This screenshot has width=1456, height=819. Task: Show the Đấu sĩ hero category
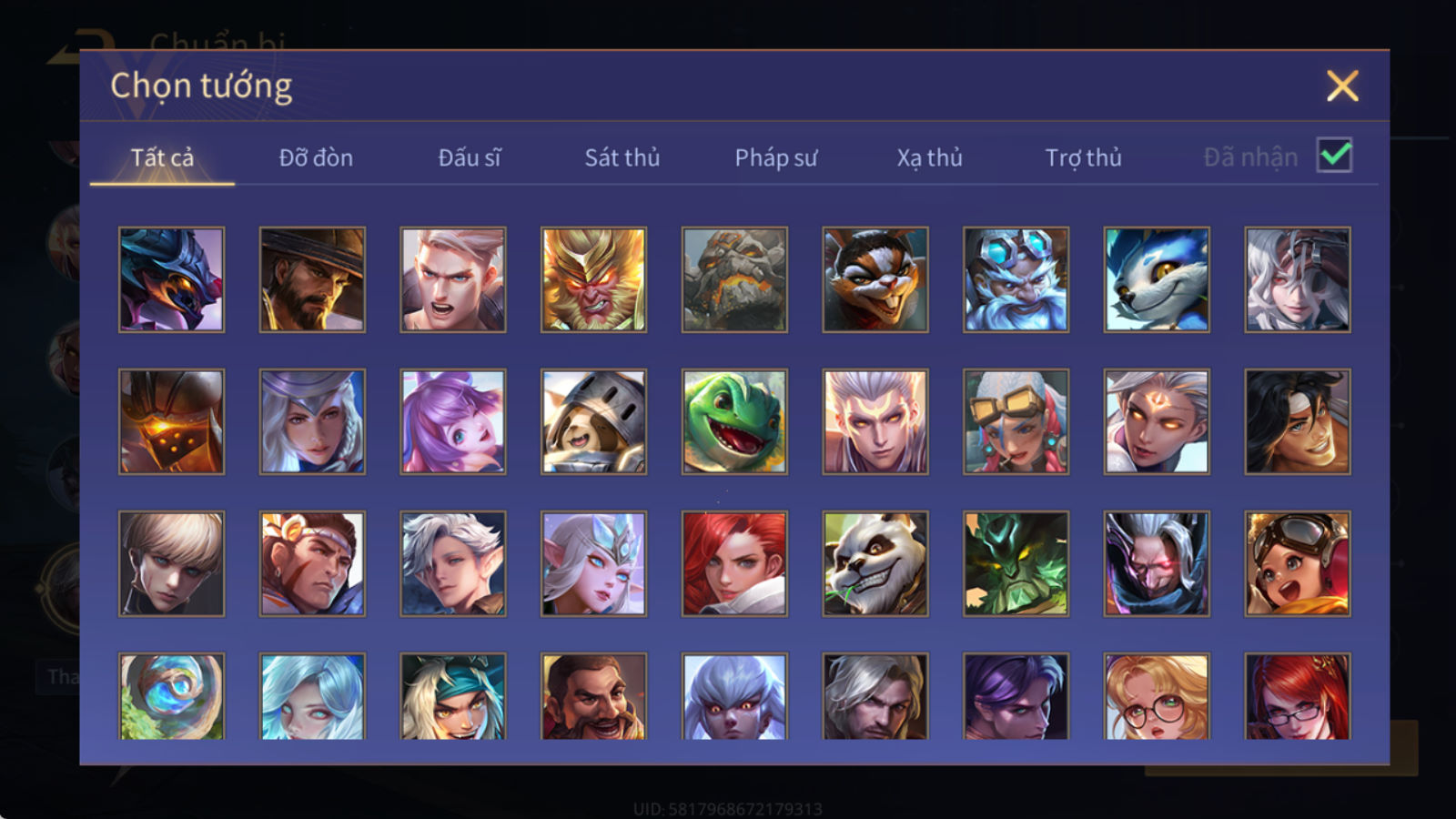tap(470, 157)
